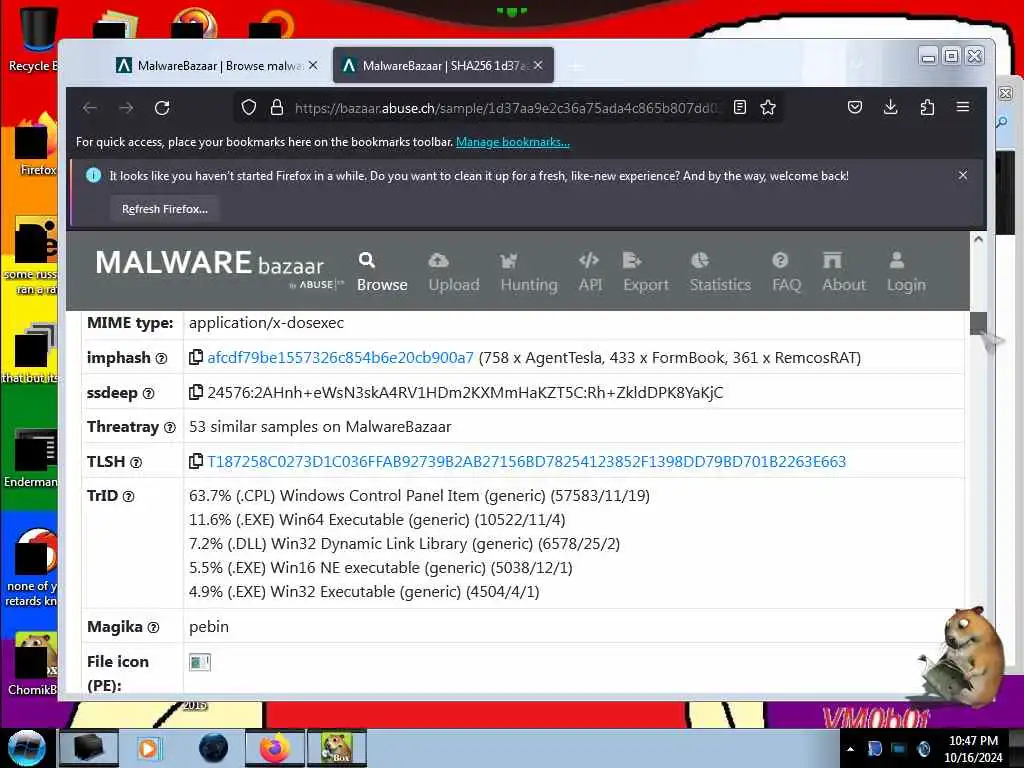
Task: Open the TLSH hash link
Action: [x=526, y=461]
